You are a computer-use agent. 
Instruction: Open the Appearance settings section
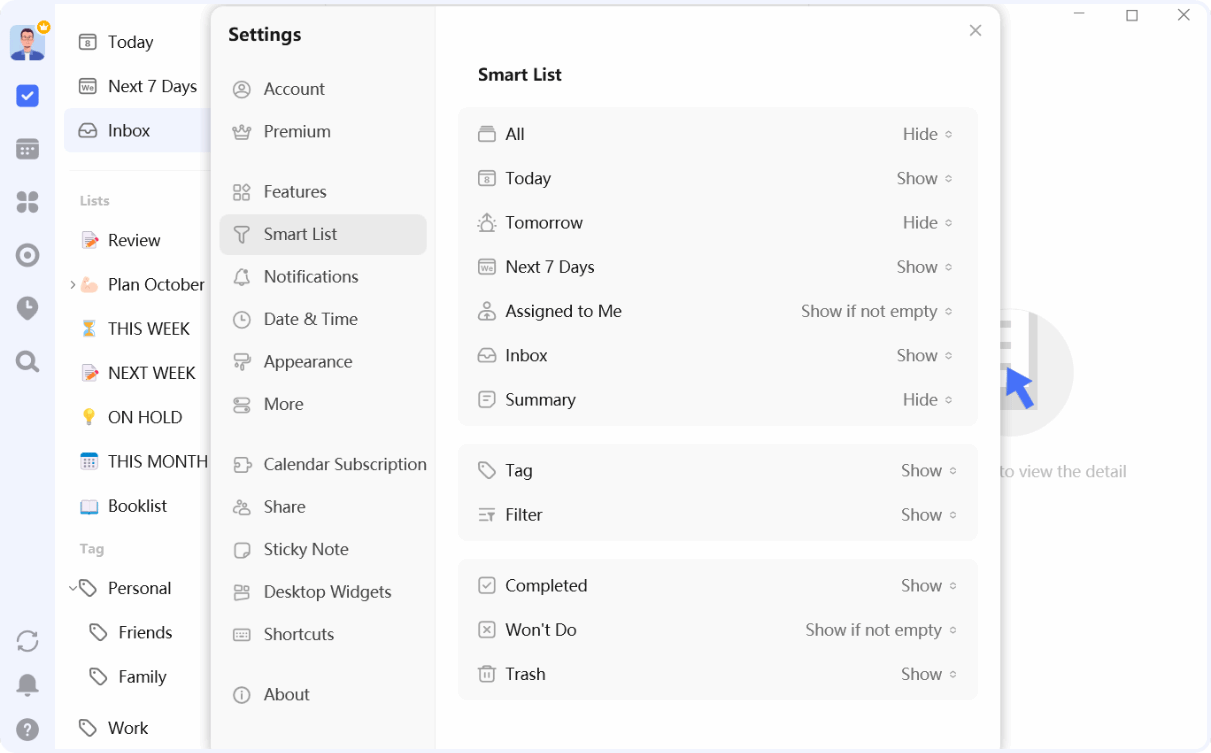pyautogui.click(x=308, y=361)
